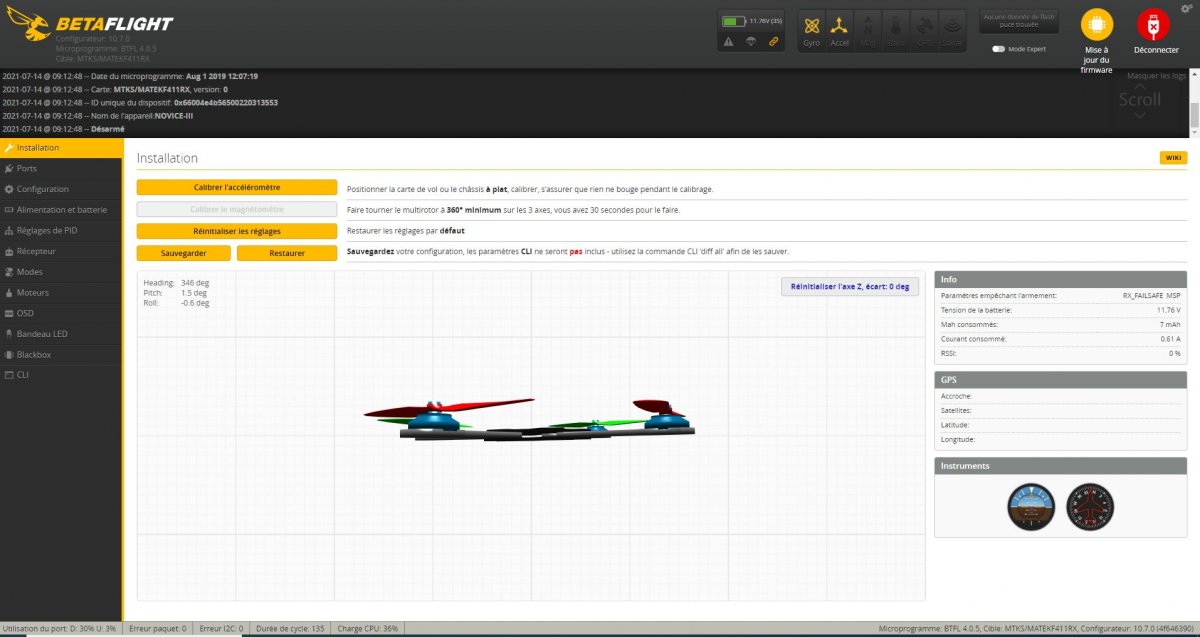Screen dimensions: 1200x637
Task: Open settings via top-right gear icon
Action: pos(1185,8)
